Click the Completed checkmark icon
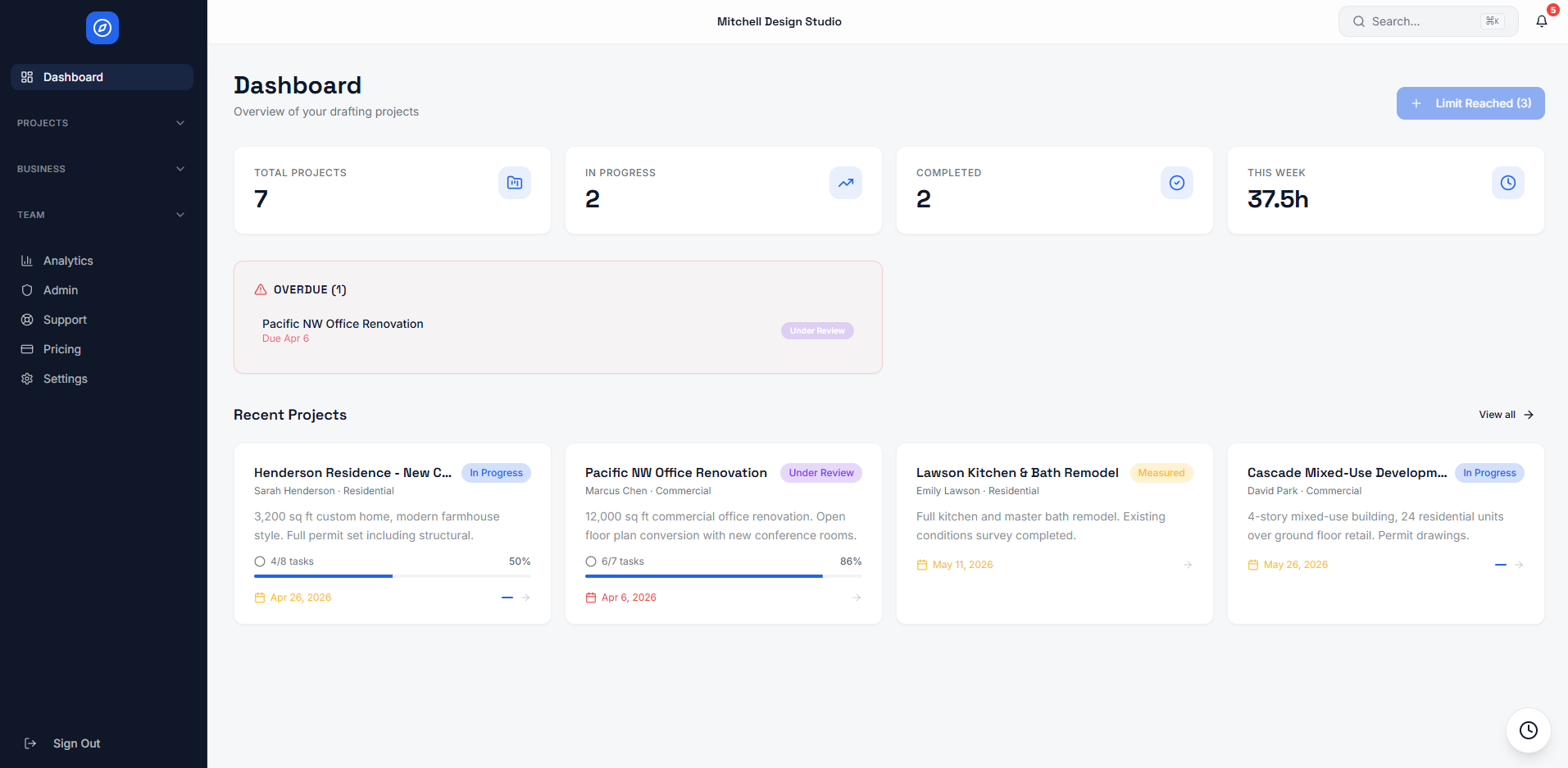This screenshot has height=768, width=1568. (x=1176, y=183)
